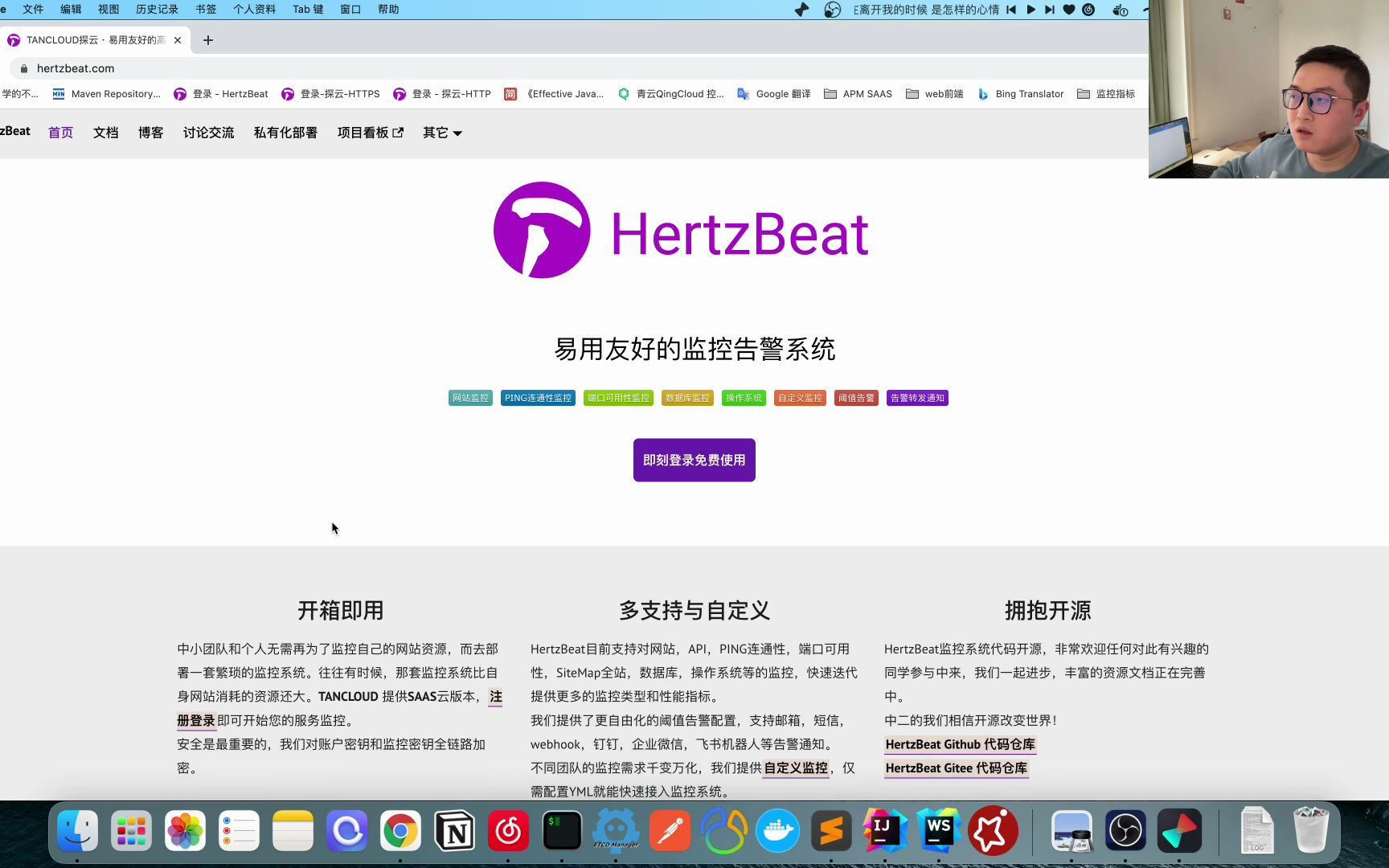This screenshot has width=1389, height=868.
Task: Open 私有化部署 navigation link
Action: tap(285, 133)
